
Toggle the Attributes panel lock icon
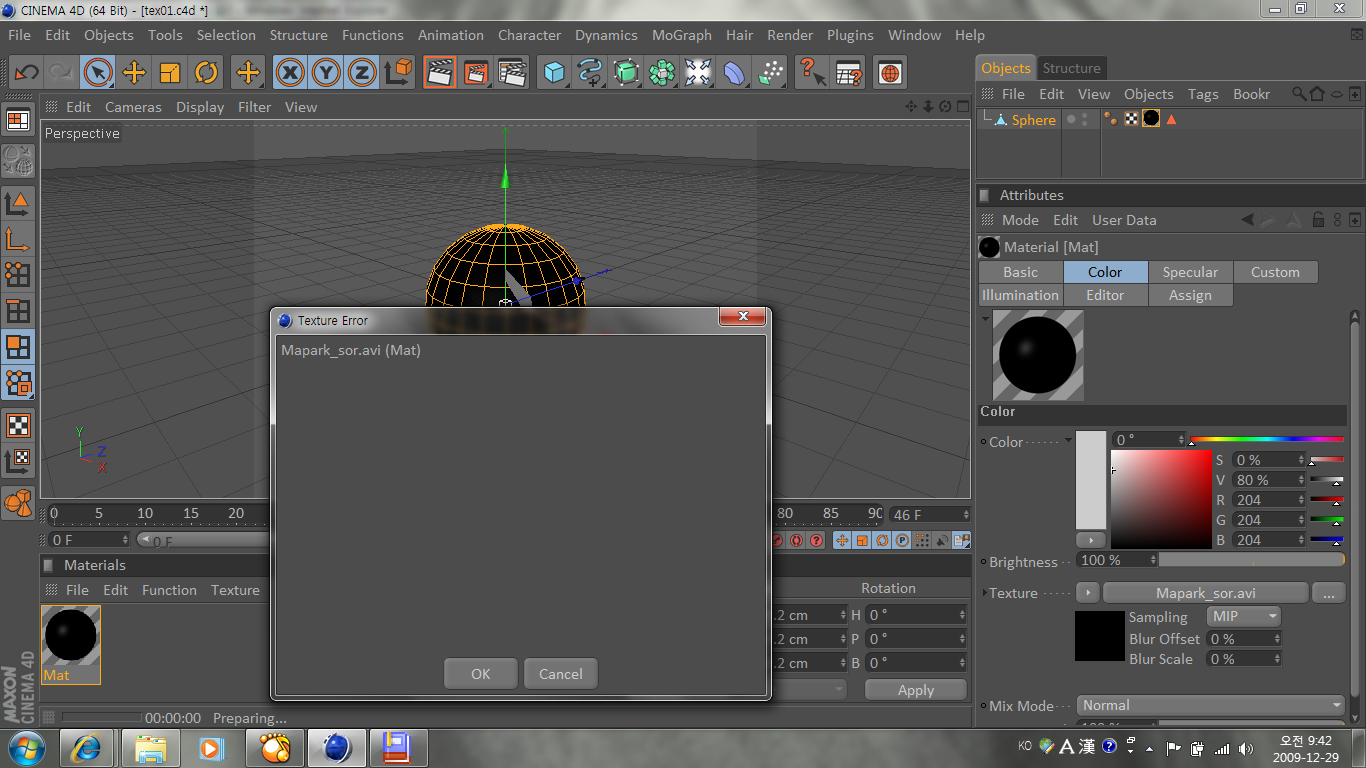click(1318, 220)
